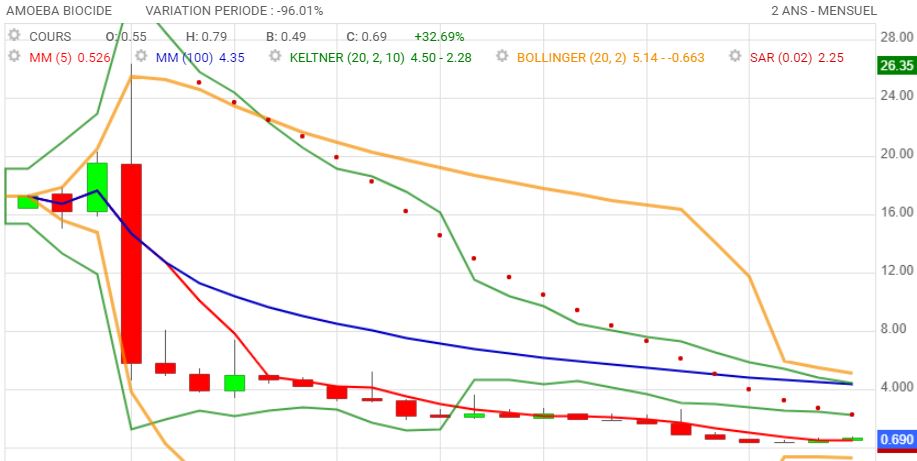Click the B: 0.49 low value
Viewport: 917px width, 461px height.
point(286,37)
